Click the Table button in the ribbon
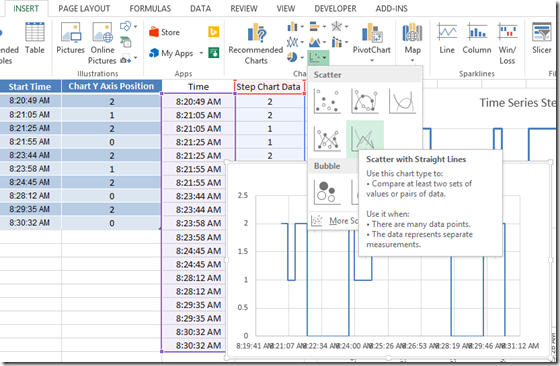 35,39
